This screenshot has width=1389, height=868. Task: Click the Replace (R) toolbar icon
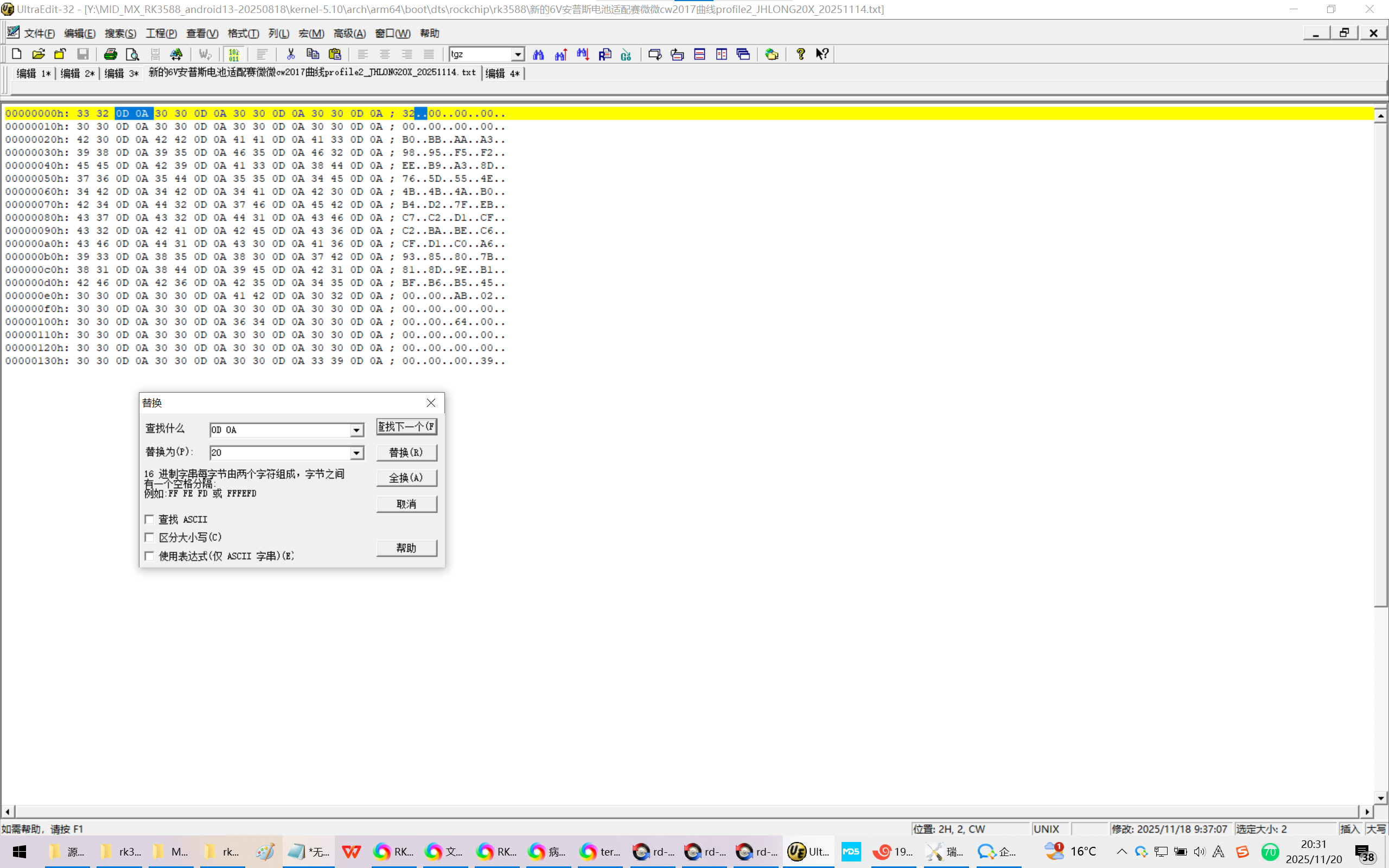click(x=604, y=54)
